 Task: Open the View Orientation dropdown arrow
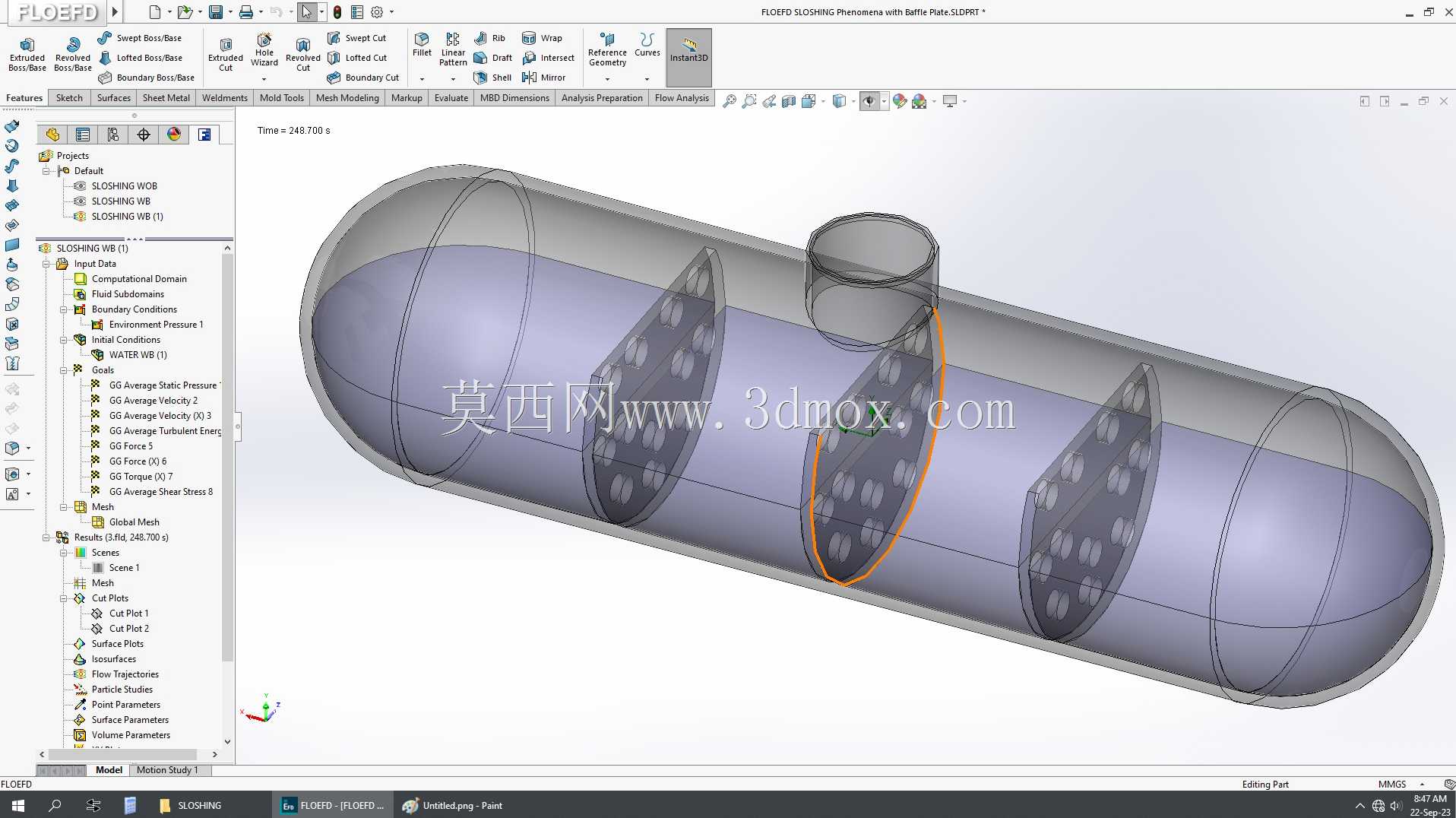(823, 101)
